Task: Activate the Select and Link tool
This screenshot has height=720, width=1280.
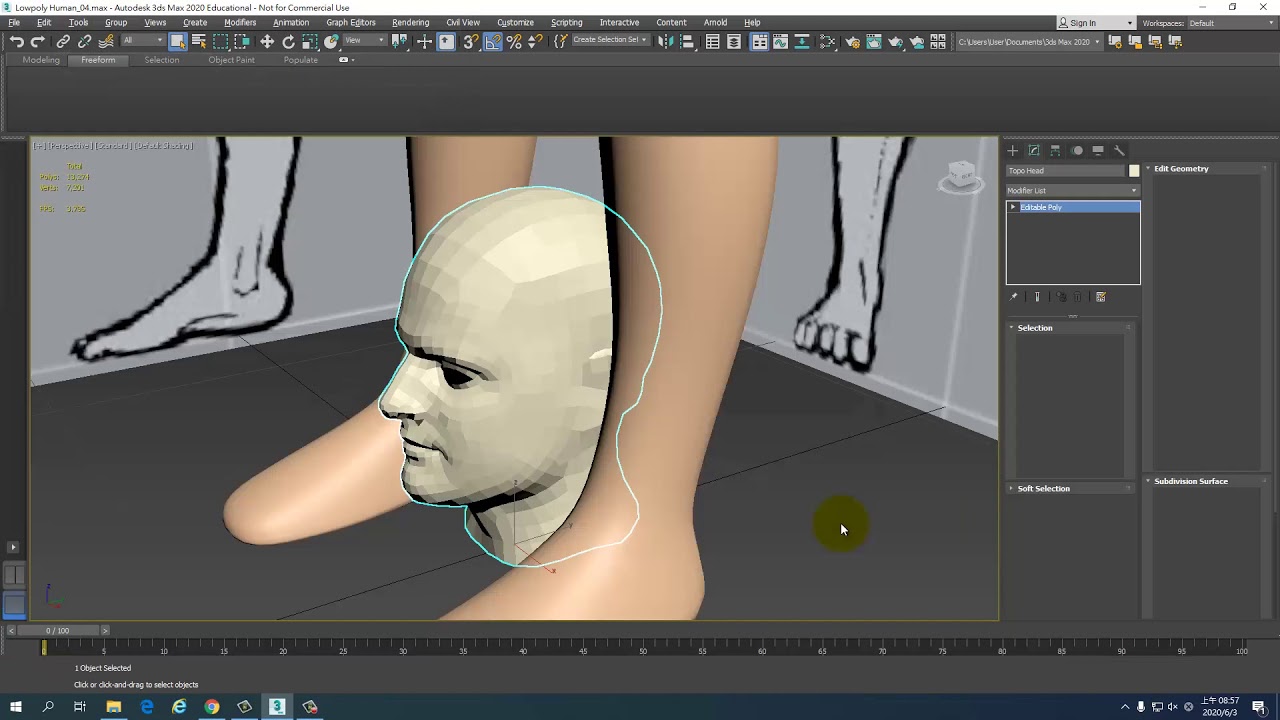Action: point(63,41)
